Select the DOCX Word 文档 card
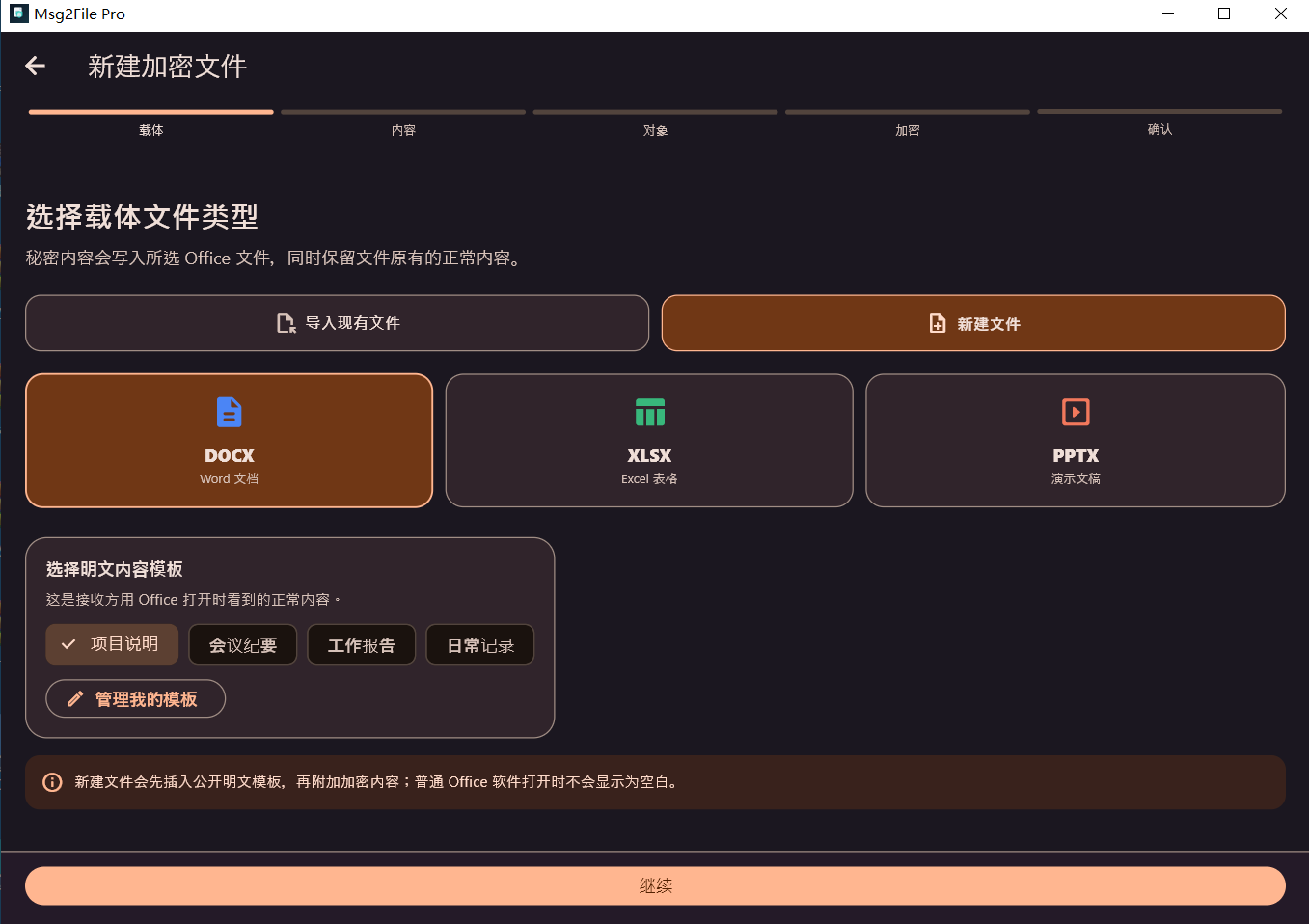This screenshot has width=1309, height=924. click(230, 441)
